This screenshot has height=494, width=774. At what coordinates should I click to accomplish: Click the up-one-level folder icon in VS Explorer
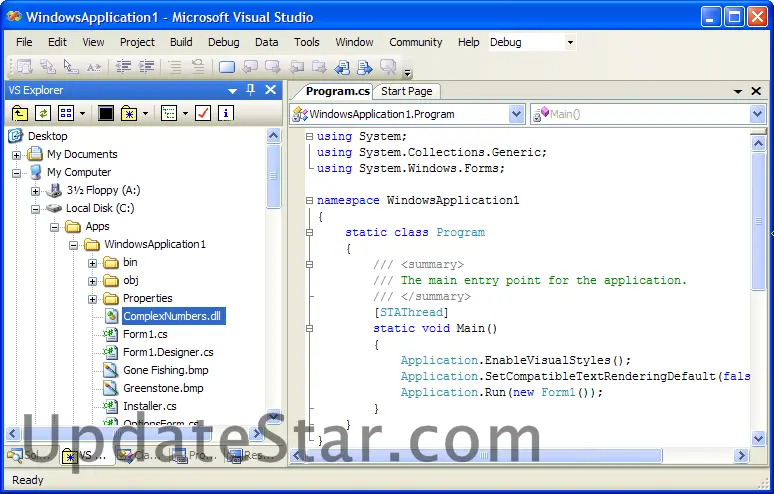point(20,114)
